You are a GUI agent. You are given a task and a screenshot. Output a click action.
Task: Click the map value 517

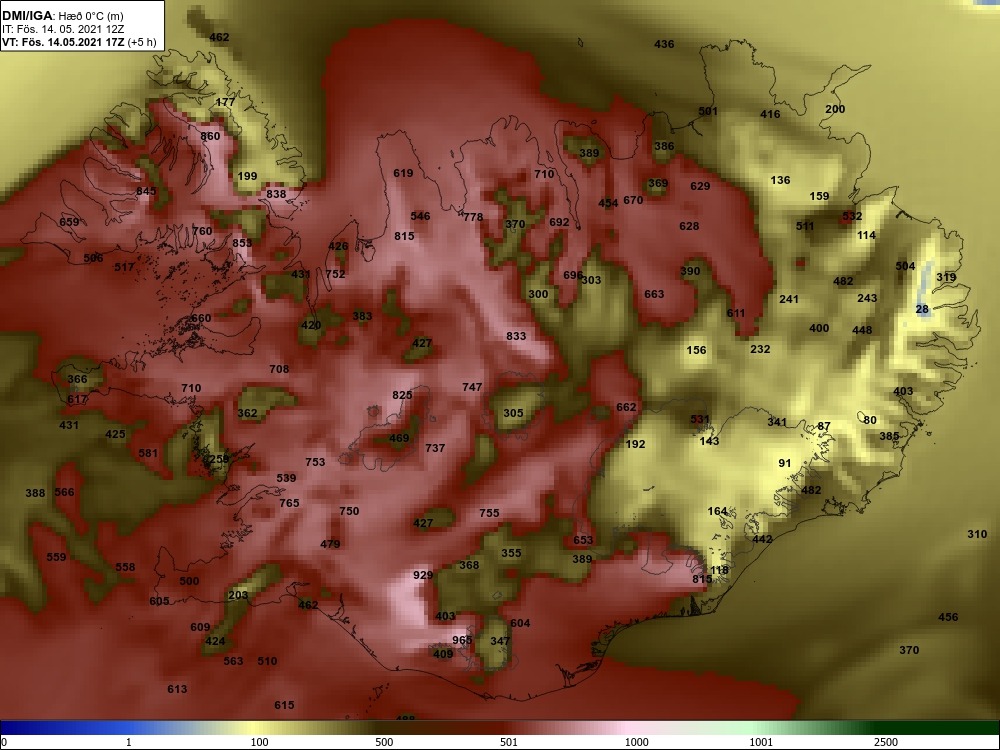pos(124,267)
